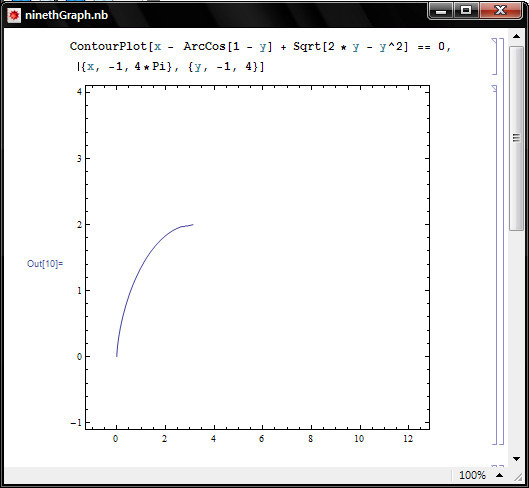529x488 pixels.
Task: Click the y-axis label -1
Action: (76, 423)
